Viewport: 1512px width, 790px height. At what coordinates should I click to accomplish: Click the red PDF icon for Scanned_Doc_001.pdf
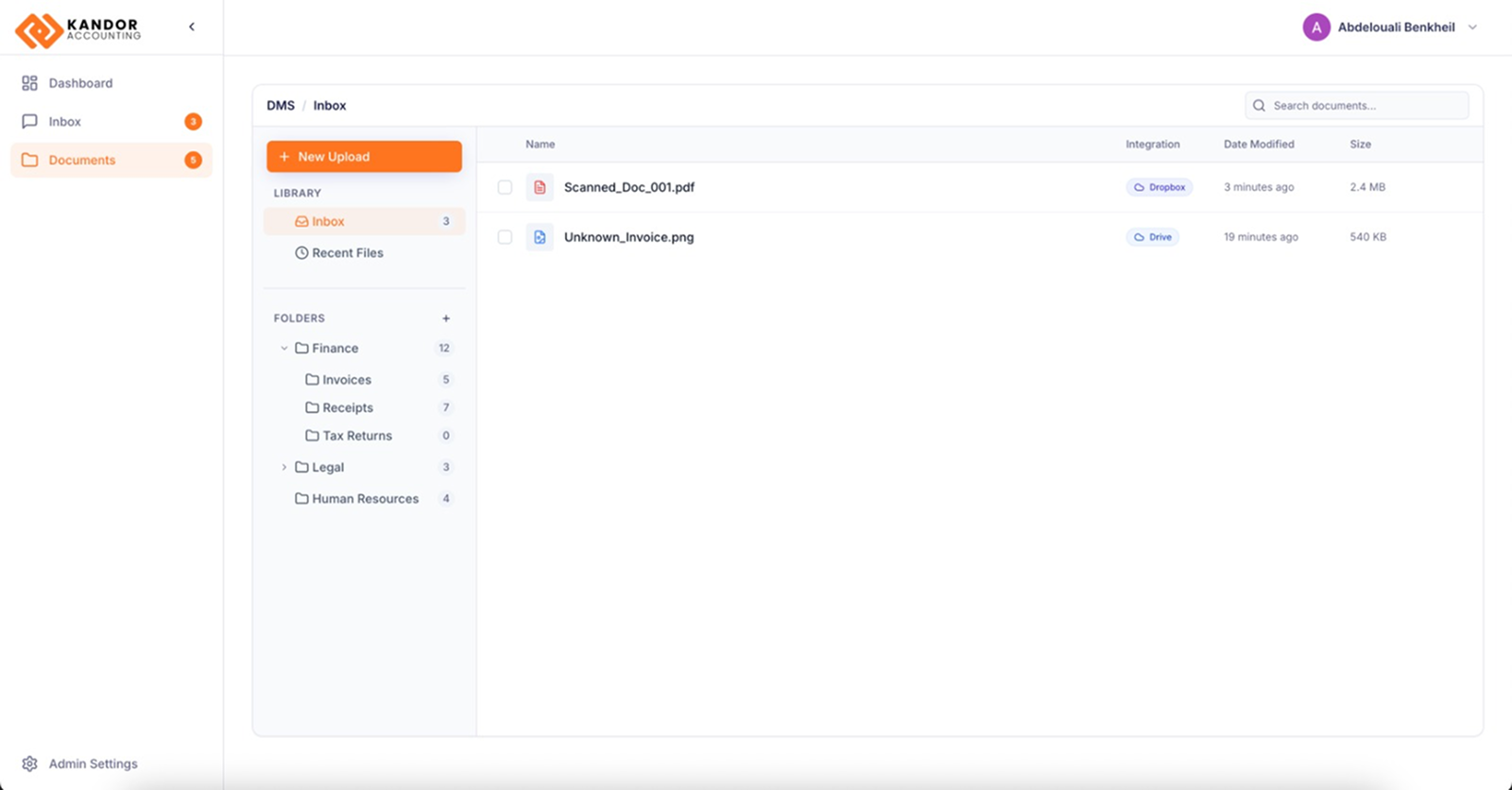pos(540,187)
